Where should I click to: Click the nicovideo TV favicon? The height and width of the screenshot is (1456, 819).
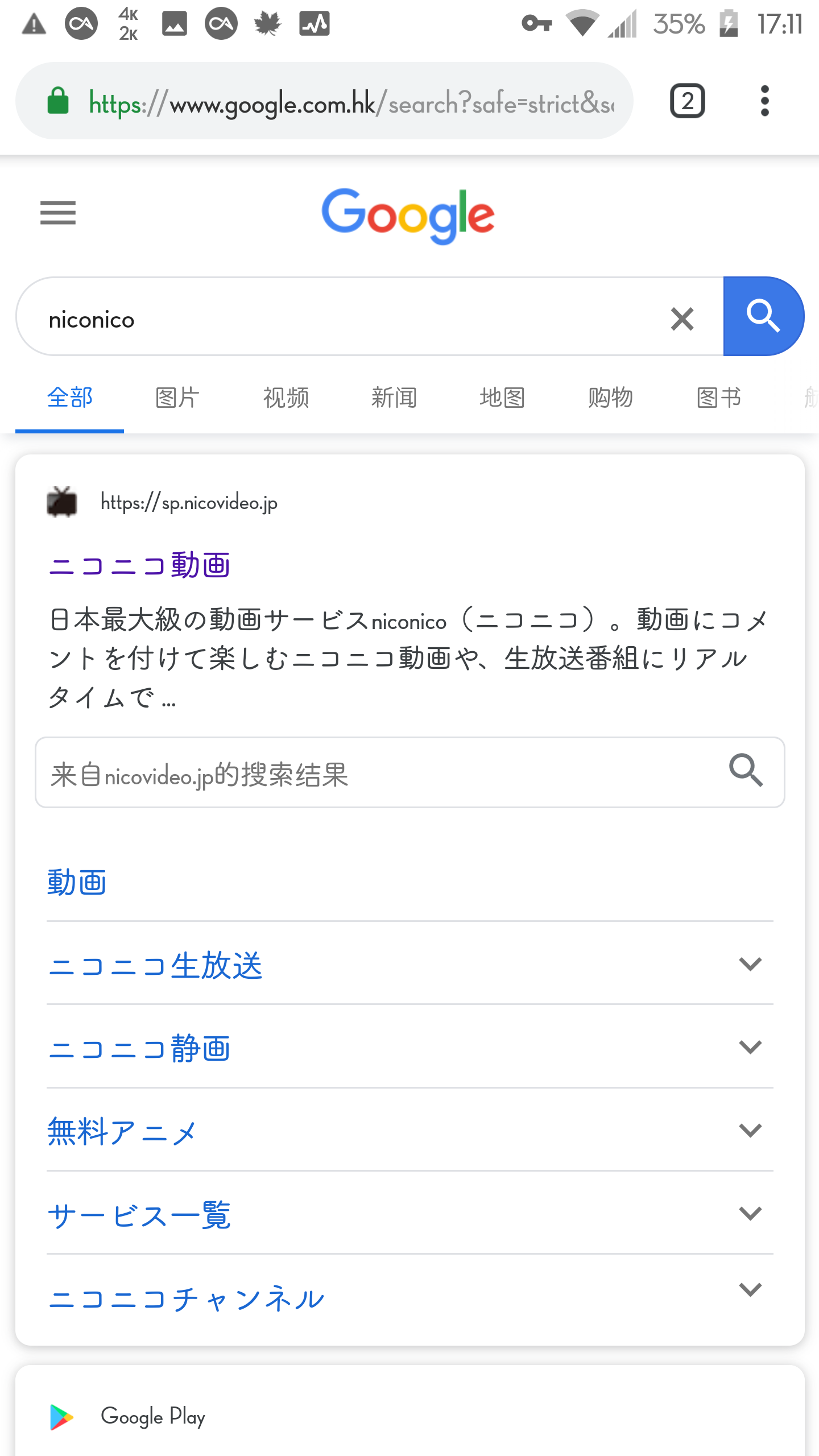click(62, 502)
